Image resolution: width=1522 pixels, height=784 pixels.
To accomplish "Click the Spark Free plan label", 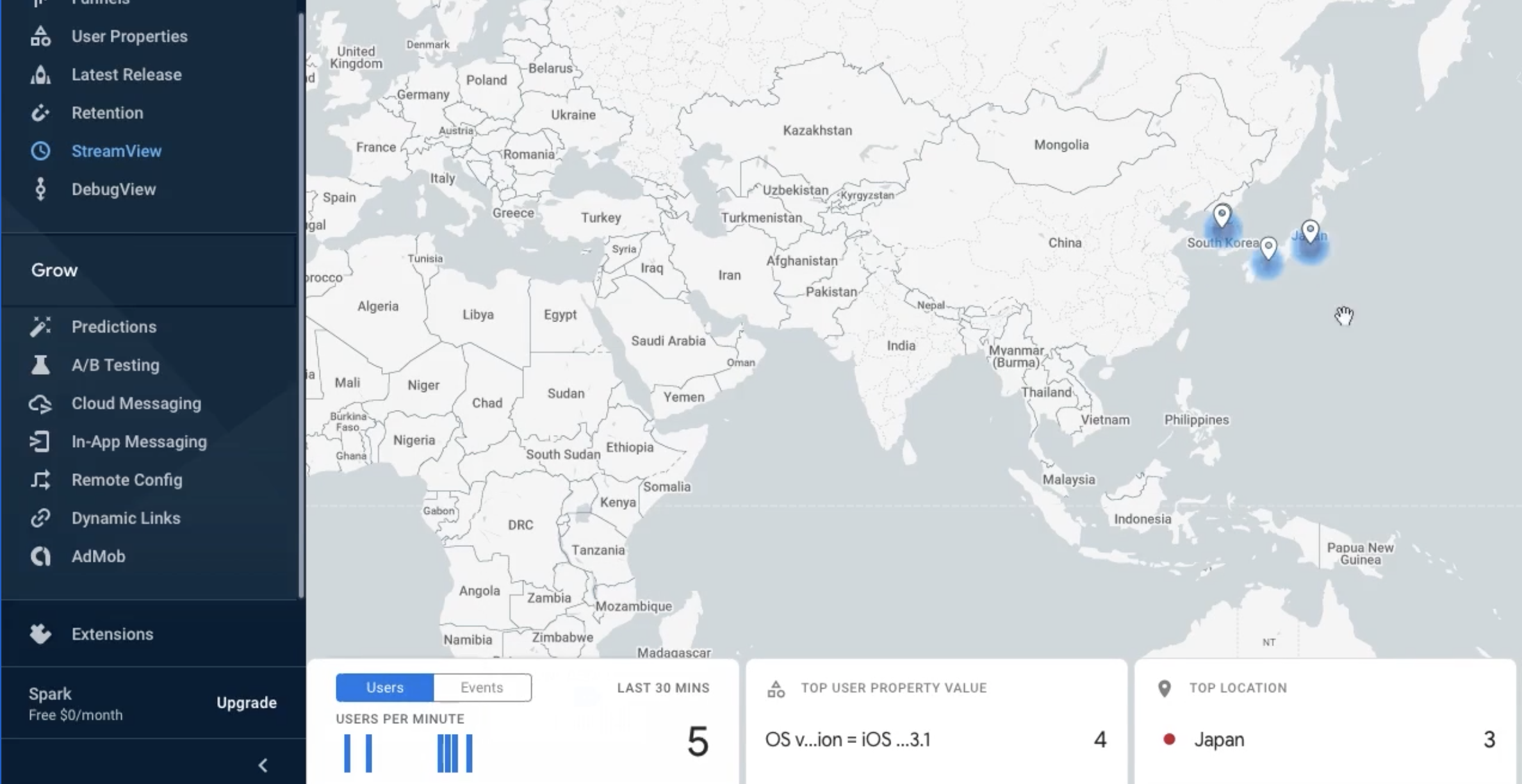I will click(76, 704).
